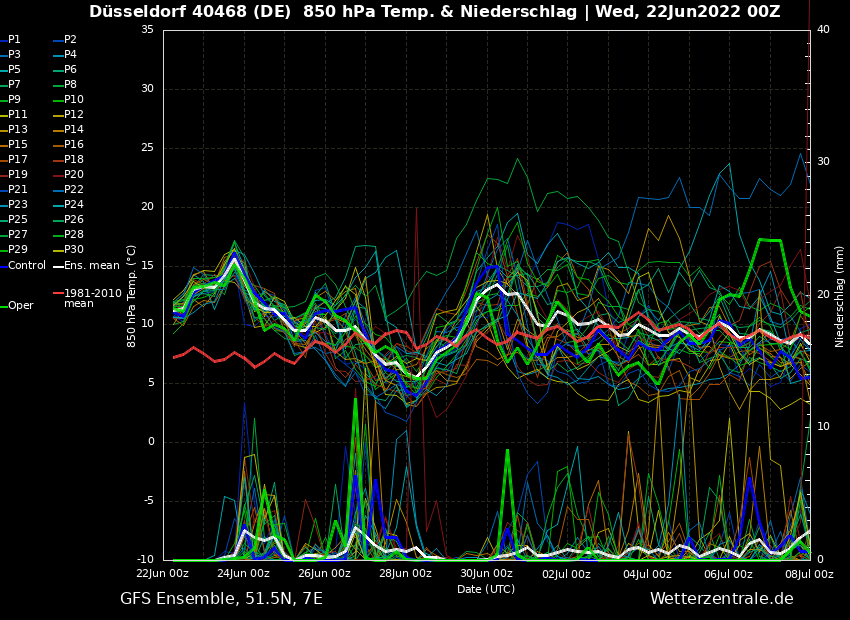The width and height of the screenshot is (850, 620).
Task: Click the Niederschlag (mm) axis label
Action: click(840, 296)
